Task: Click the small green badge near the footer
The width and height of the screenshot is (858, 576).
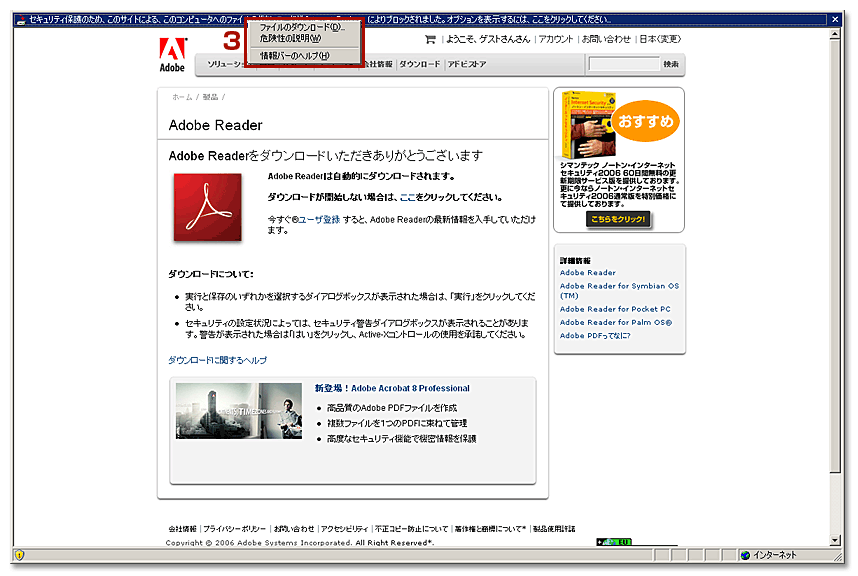Action: tap(614, 542)
